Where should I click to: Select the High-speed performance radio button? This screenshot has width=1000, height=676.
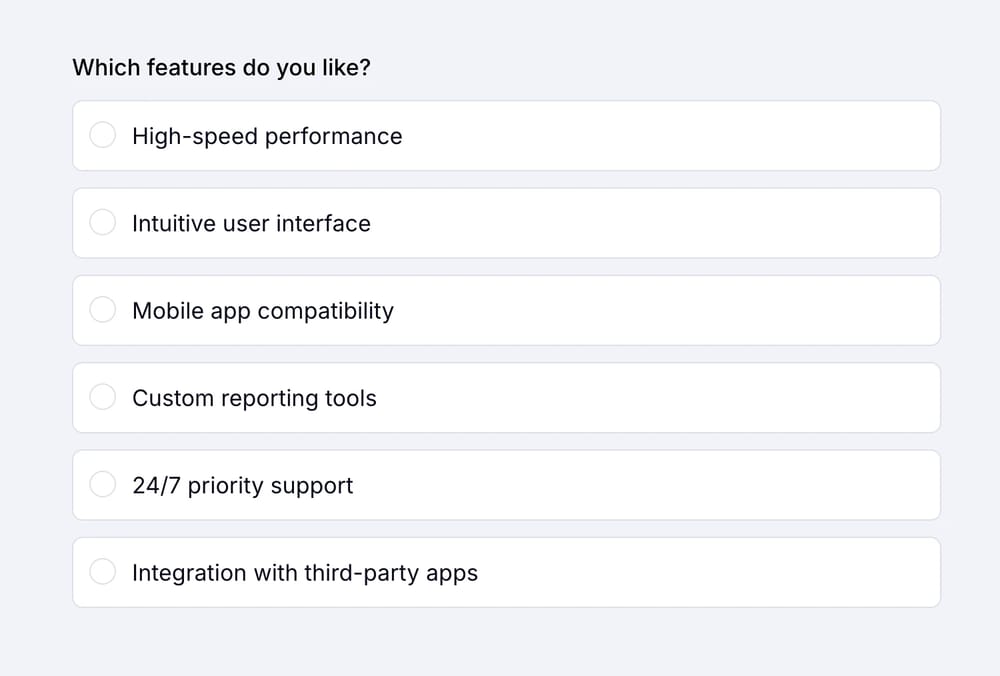point(103,135)
